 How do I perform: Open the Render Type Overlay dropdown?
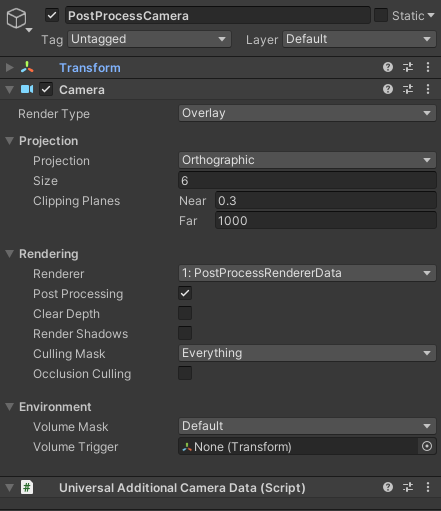pos(307,113)
